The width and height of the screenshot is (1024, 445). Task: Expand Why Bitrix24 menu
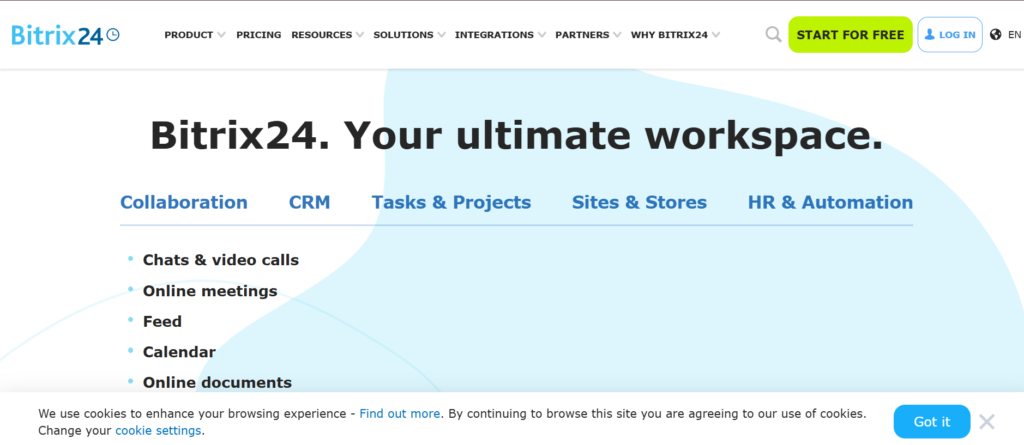(675, 35)
